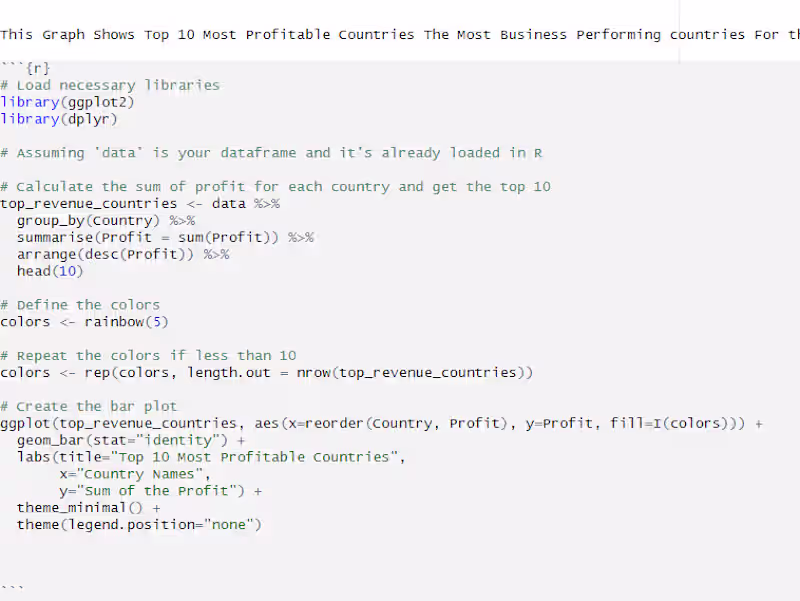Click the theme_minimal() line
Viewport: 800px width, 601px height.
point(88,508)
